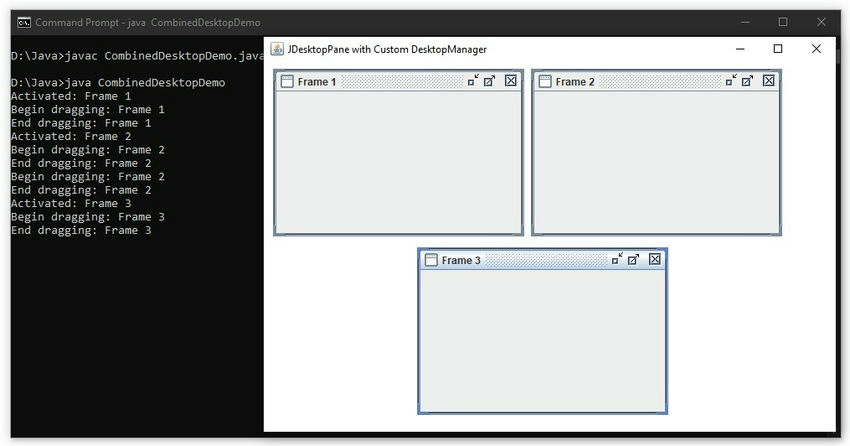Close the Command Prompt window
Image resolution: width=850 pixels, height=446 pixels.
(x=821, y=22)
